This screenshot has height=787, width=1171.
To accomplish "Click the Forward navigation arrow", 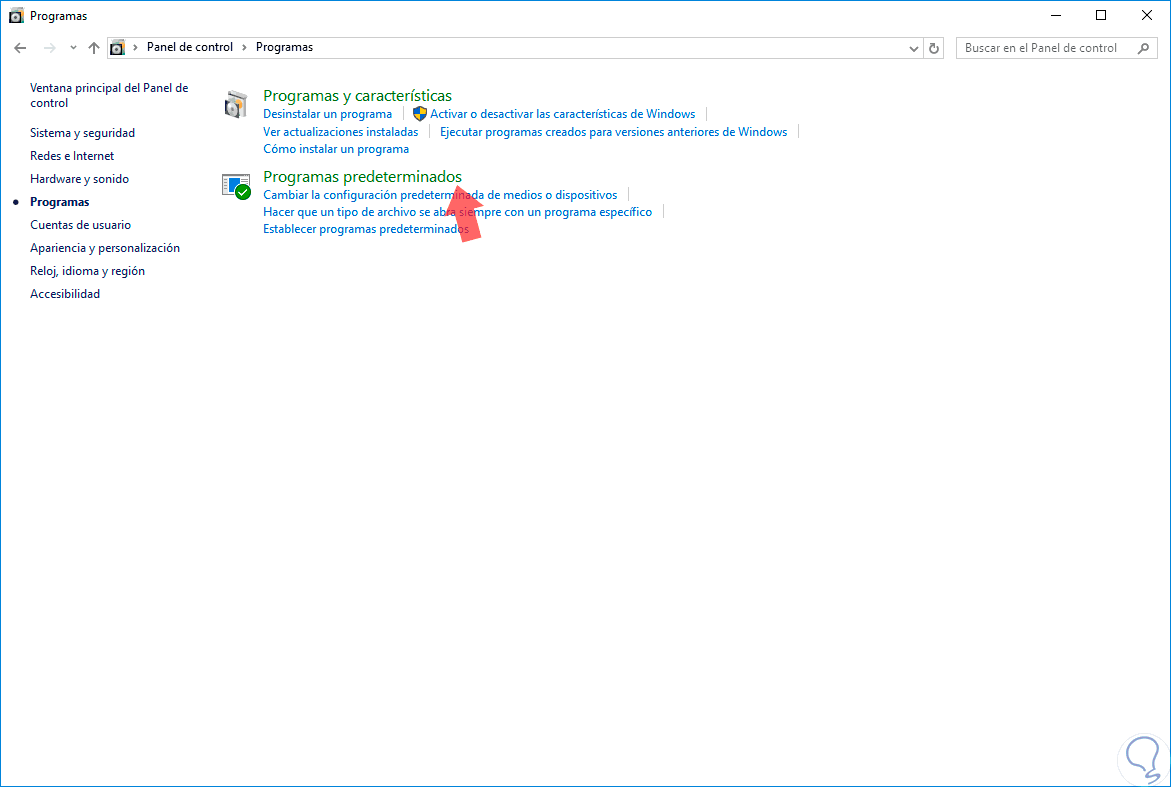I will coord(49,48).
